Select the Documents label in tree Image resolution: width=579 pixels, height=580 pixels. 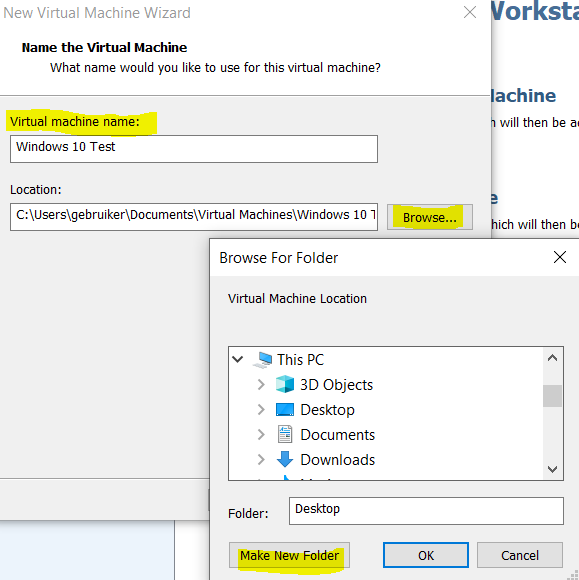(337, 435)
